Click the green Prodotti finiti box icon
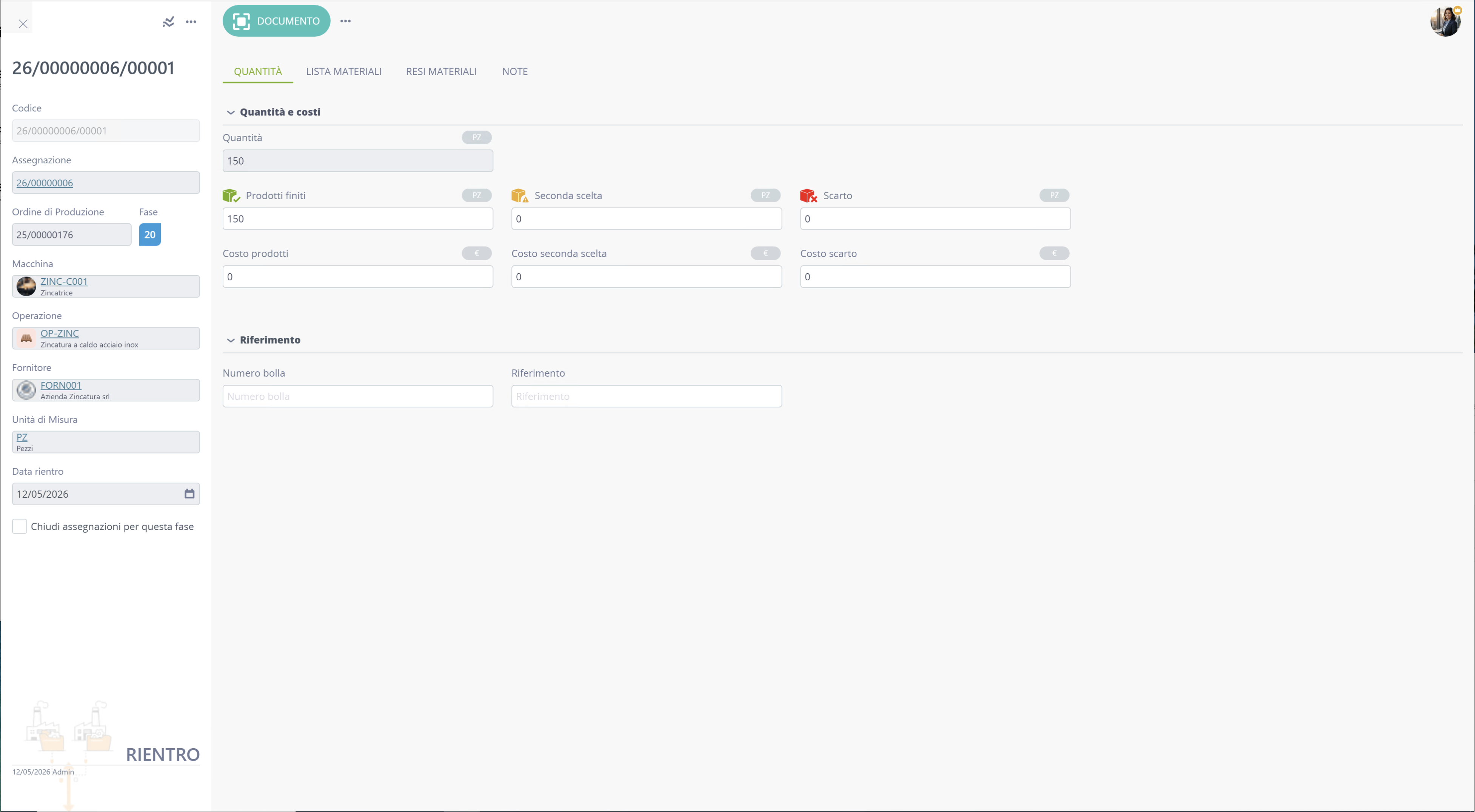This screenshot has height=812, width=1475. (x=231, y=196)
